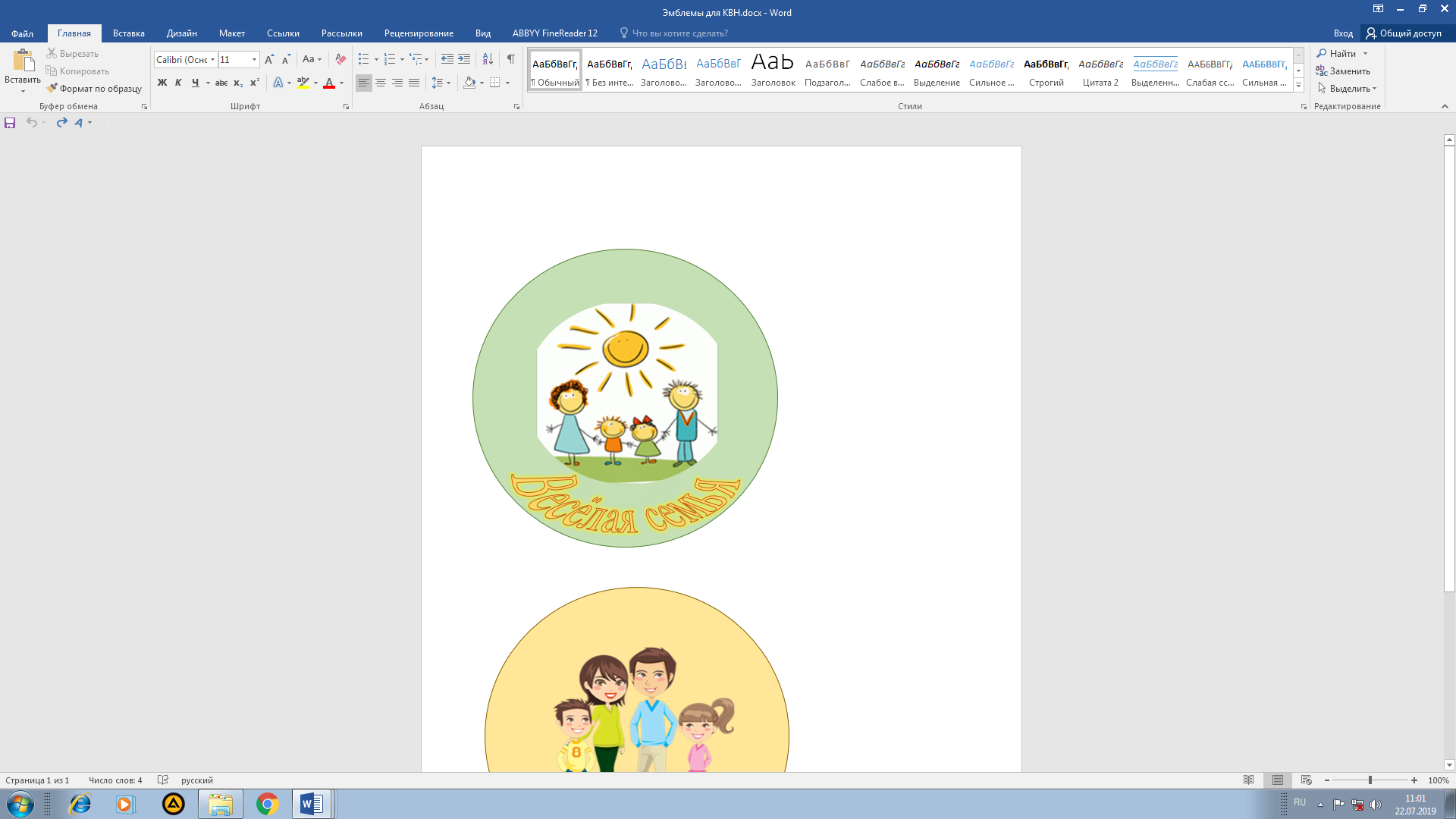Click the increase indent icon
Viewport: 1456px width, 819px height.
464,59
